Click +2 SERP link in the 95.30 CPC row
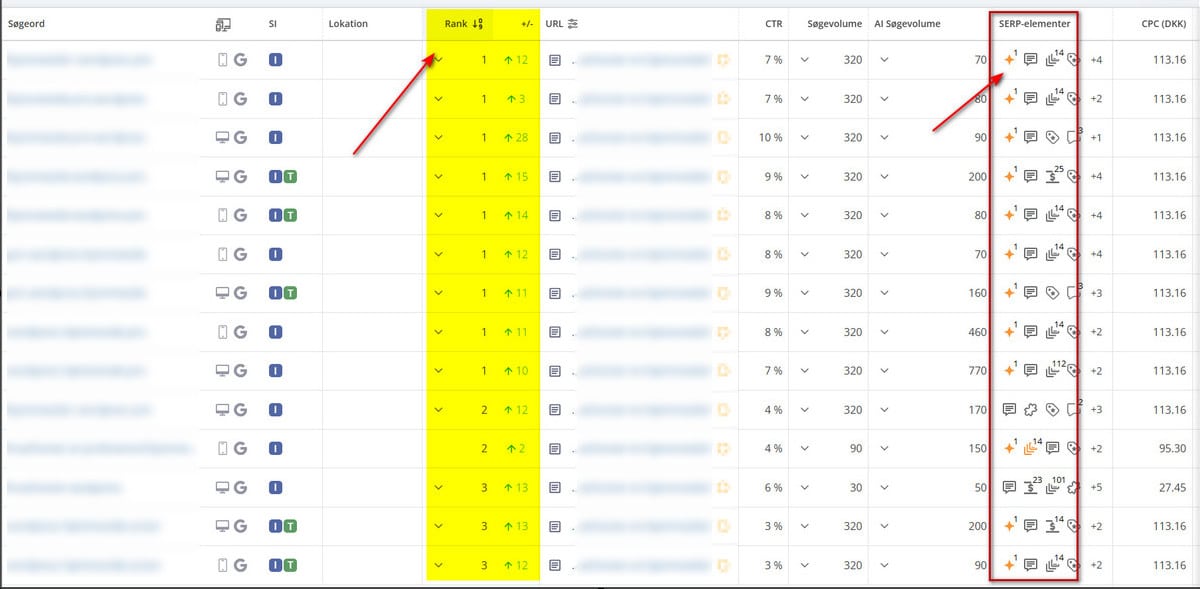This screenshot has height=589, width=1200. click(1096, 449)
